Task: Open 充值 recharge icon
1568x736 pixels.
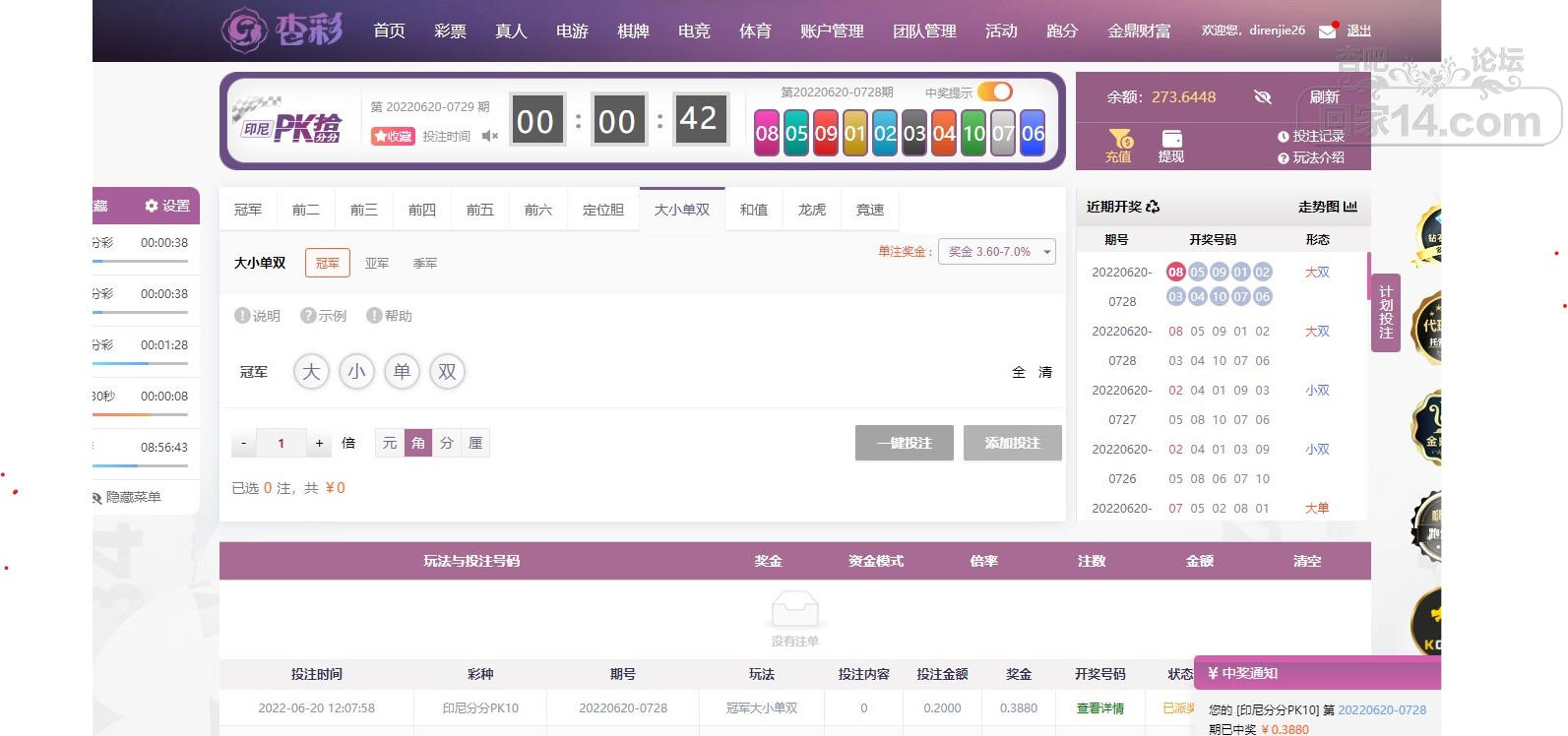Action: 1119,146
